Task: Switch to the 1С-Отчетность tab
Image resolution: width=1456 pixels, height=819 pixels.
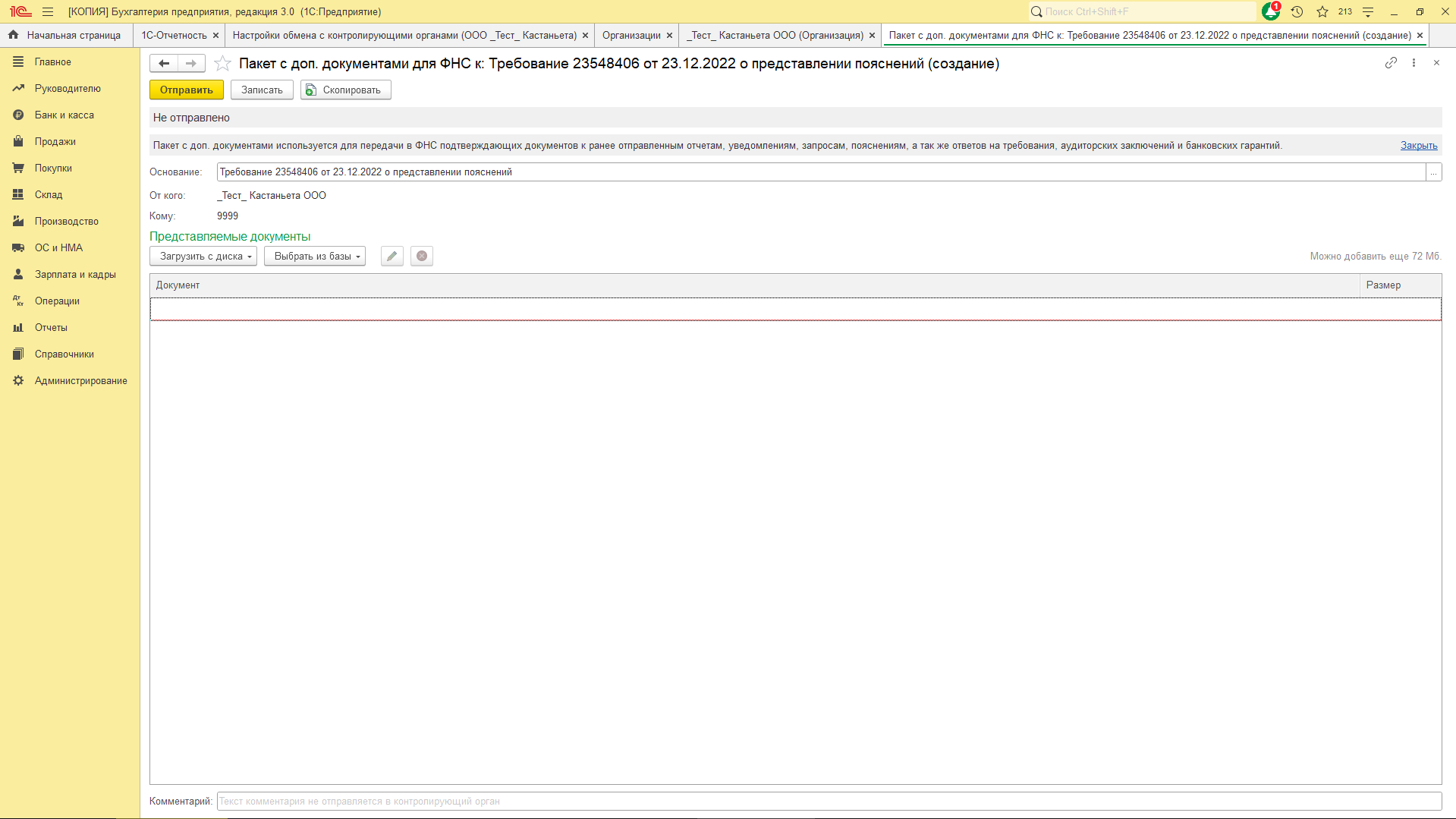Action: tap(174, 36)
